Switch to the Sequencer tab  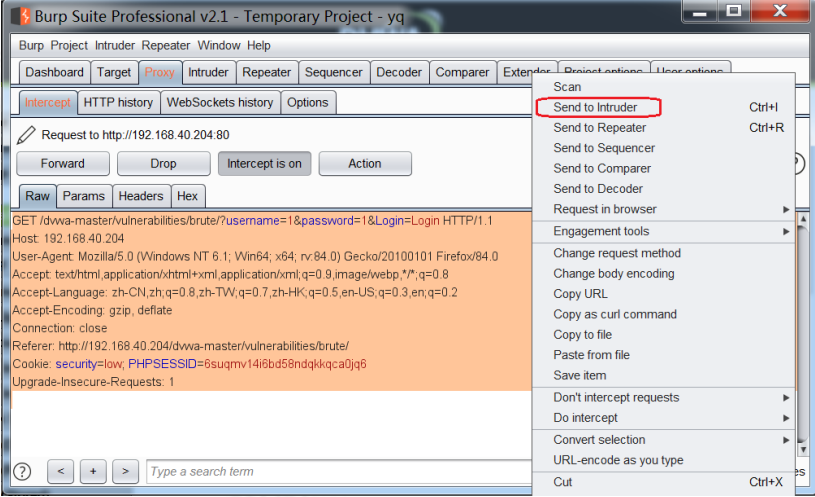(x=334, y=72)
